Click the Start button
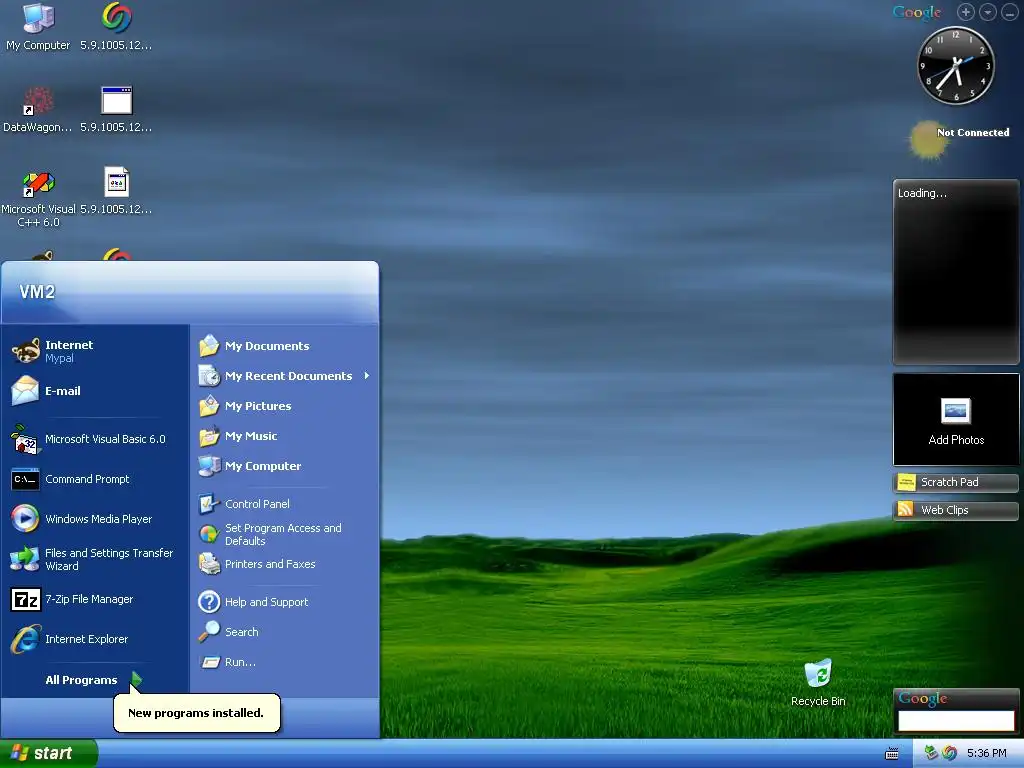The image size is (1024, 768). point(48,753)
